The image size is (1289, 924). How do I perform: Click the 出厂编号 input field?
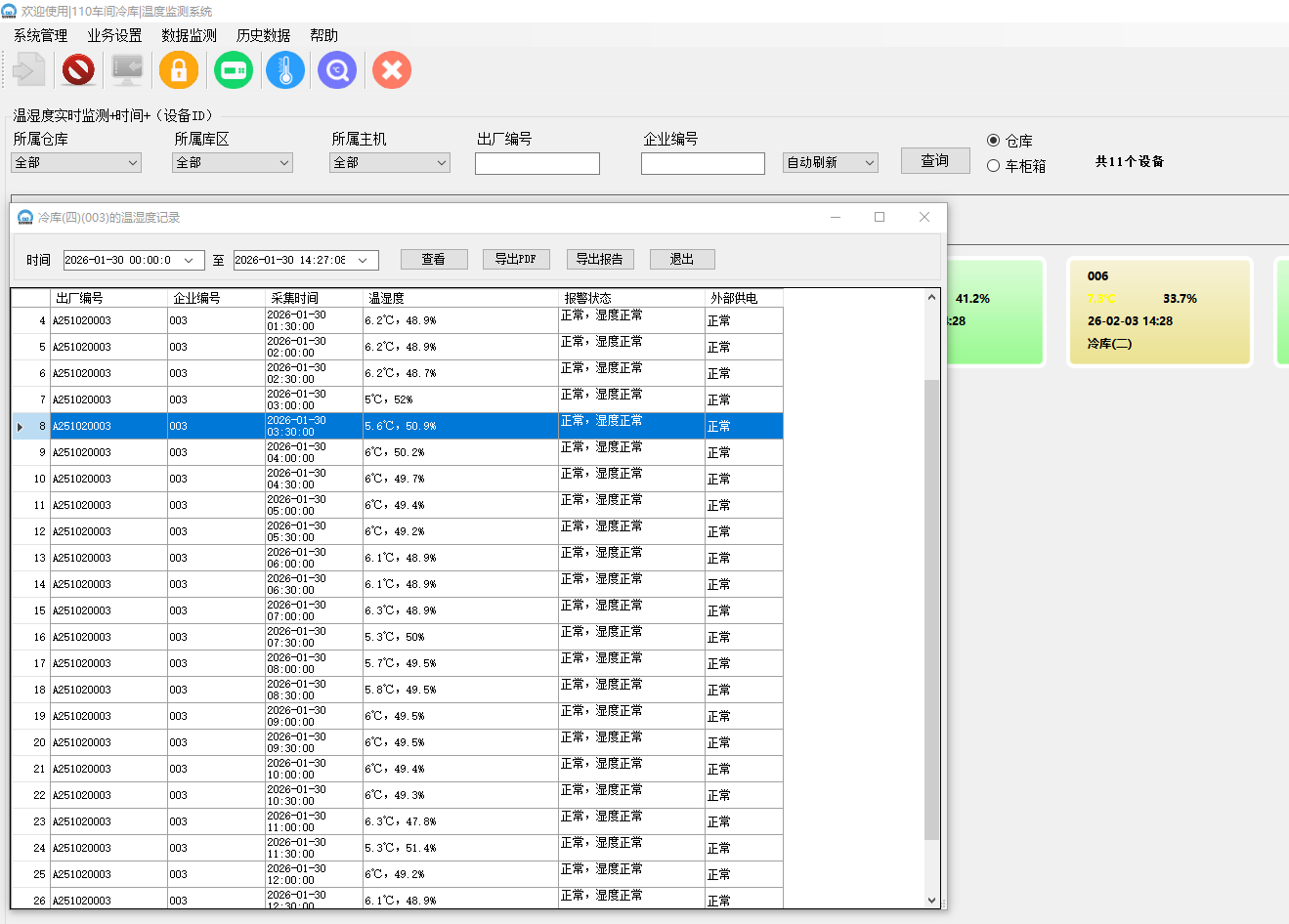tap(537, 164)
